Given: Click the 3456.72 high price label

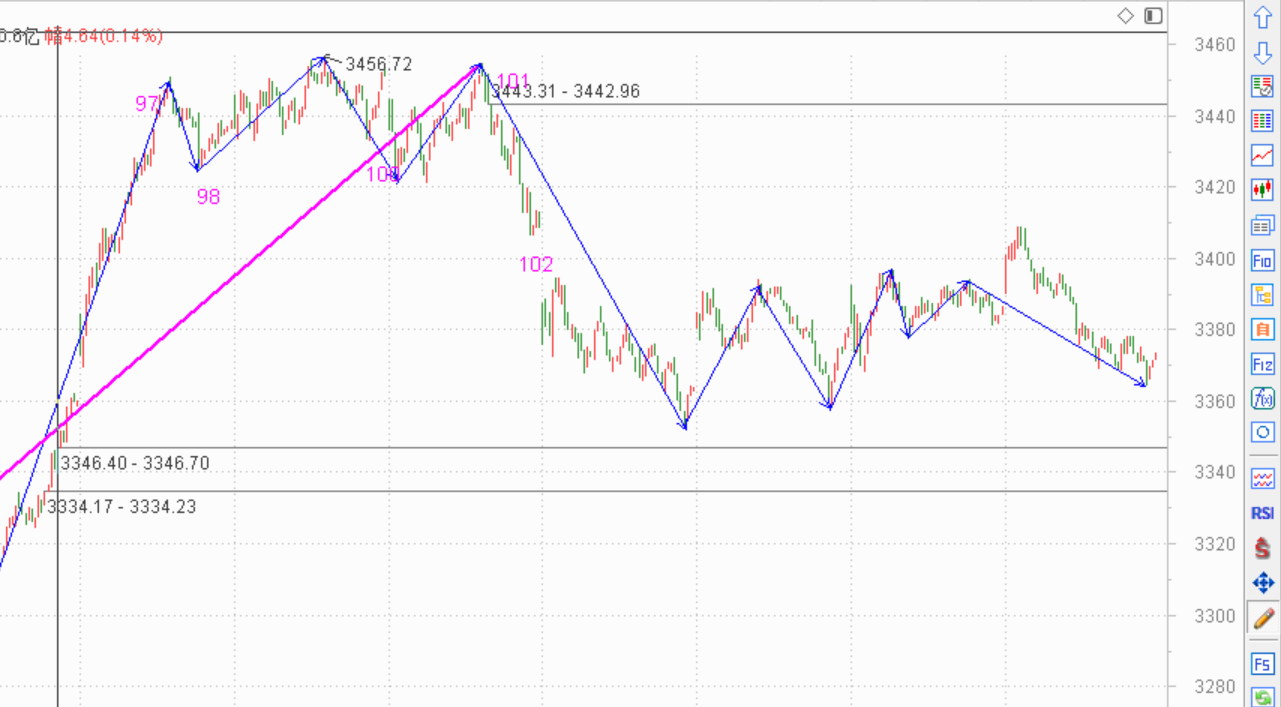Looking at the screenshot, I should (378, 64).
